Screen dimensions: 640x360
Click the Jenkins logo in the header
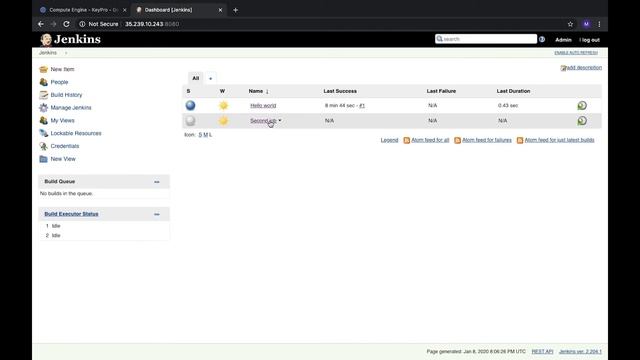coord(70,39)
